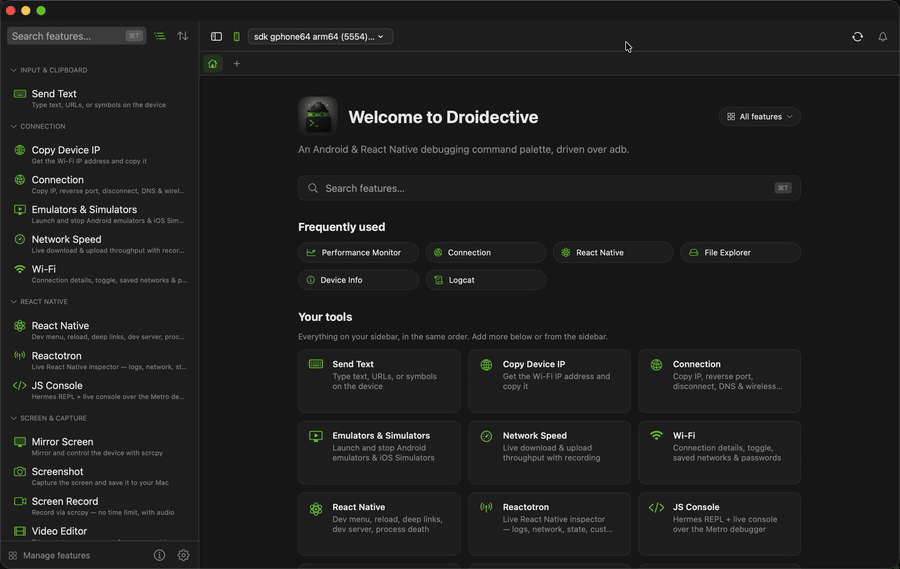Open settings gear at sidebar bottom
This screenshot has width=900, height=569.
[184, 555]
